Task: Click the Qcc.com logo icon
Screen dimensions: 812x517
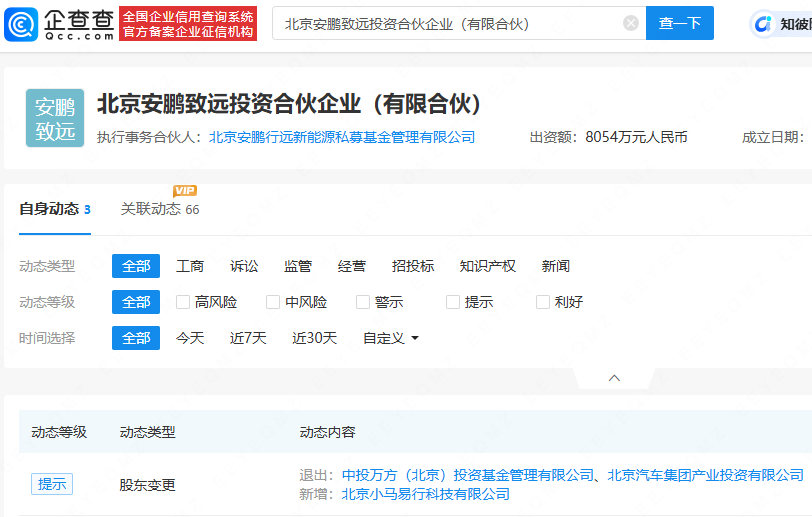Action: coord(22,23)
